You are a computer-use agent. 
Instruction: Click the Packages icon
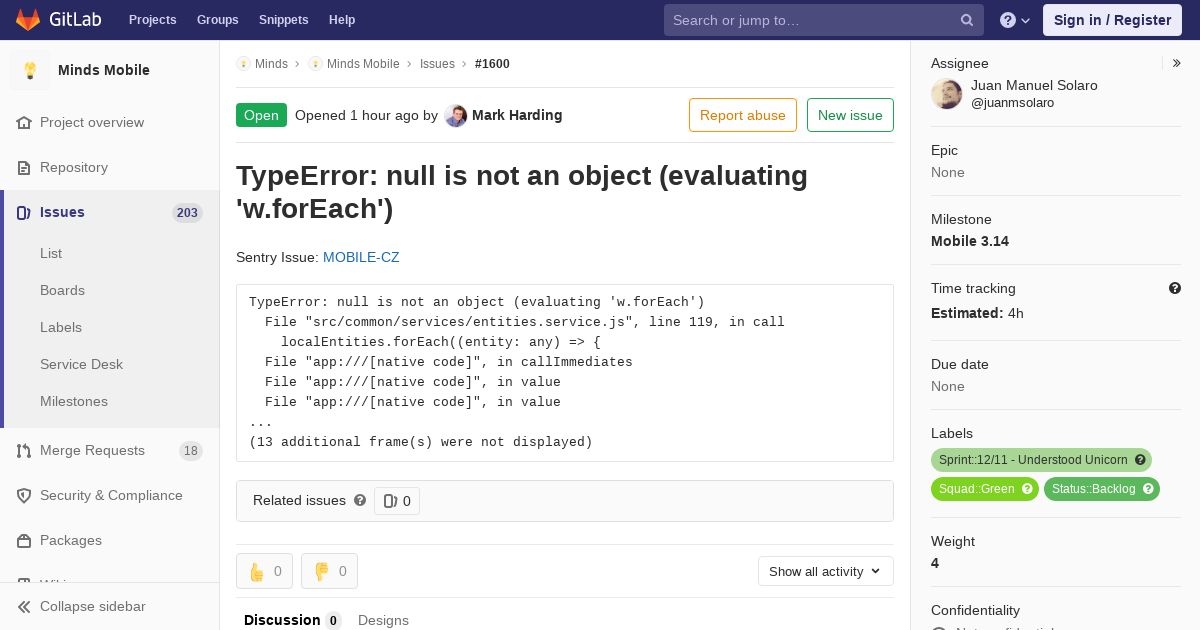(x=24, y=540)
